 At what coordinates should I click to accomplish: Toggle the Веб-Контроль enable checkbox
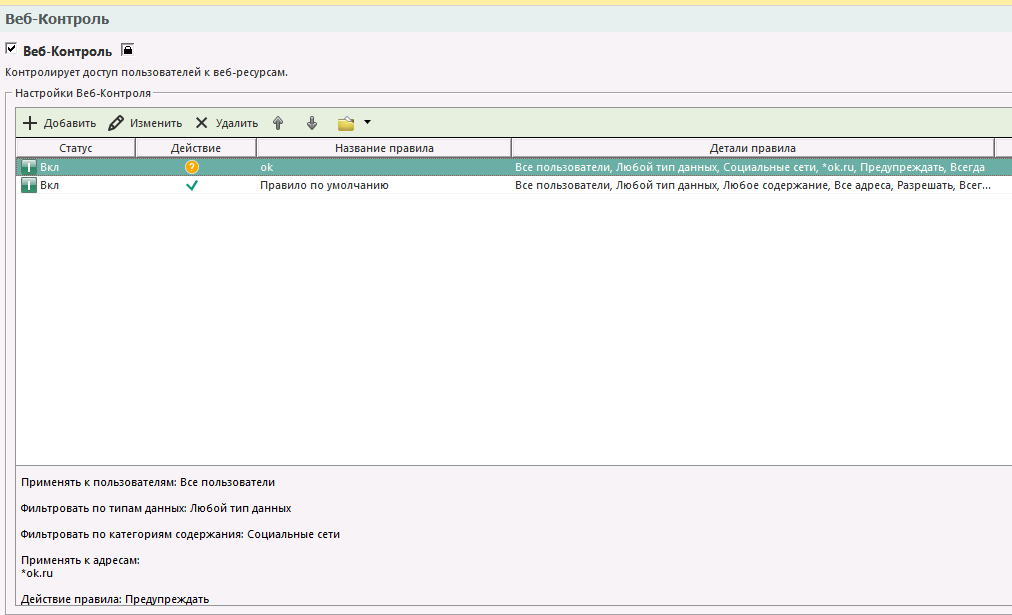click(x=11, y=48)
